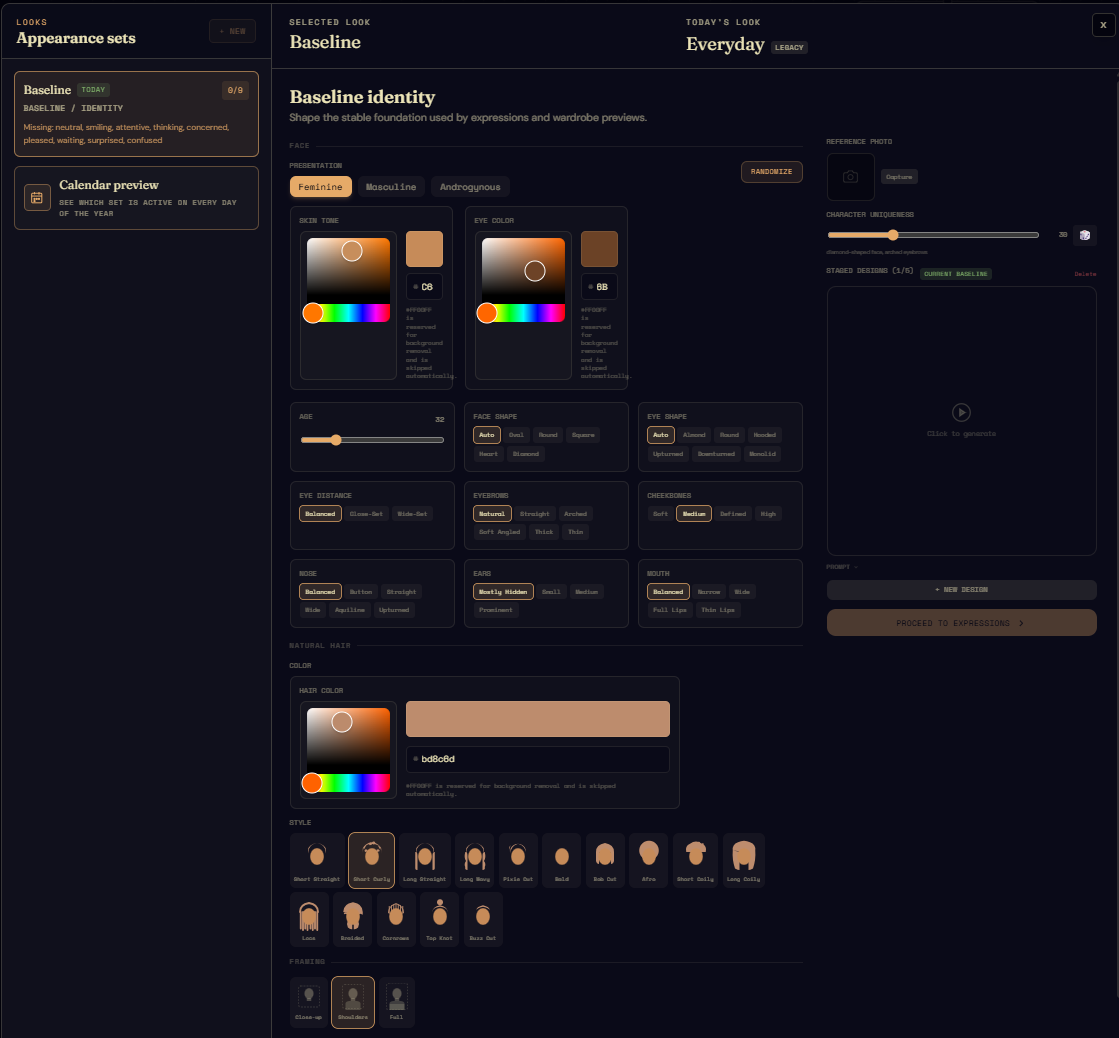Click the skin tone hue slider

(348, 313)
